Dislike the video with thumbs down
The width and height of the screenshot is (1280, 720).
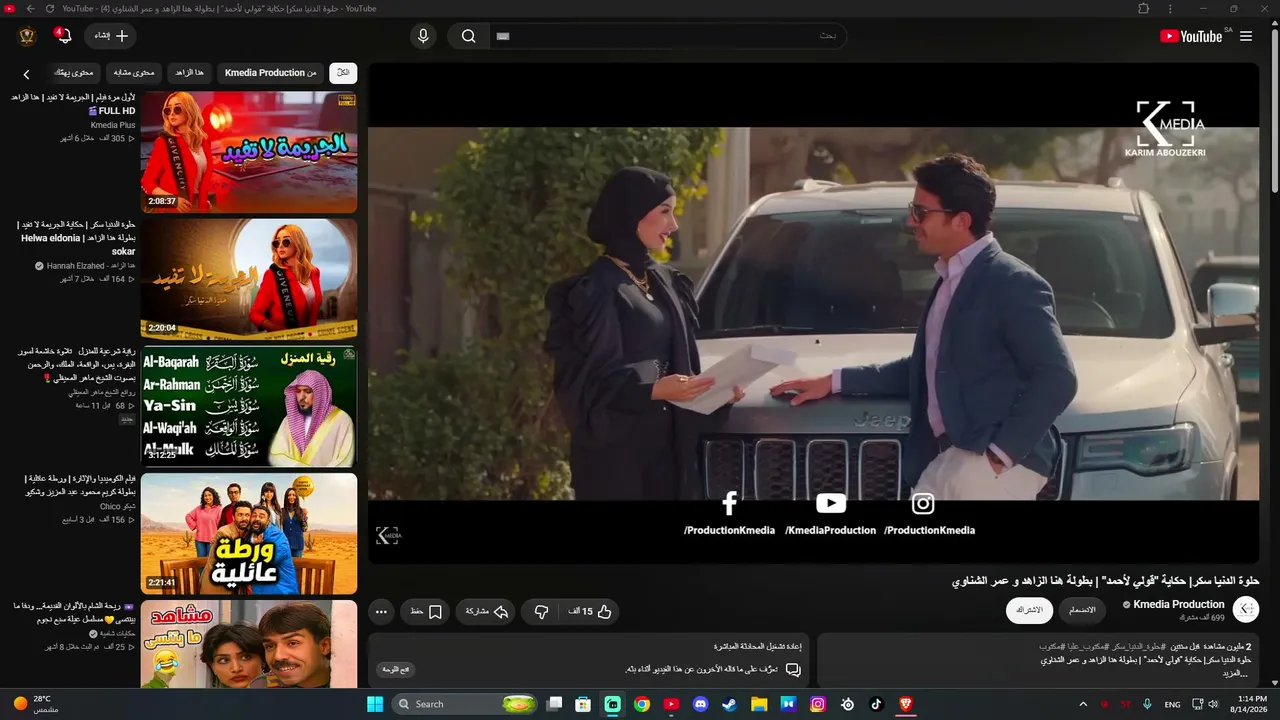[x=541, y=612]
